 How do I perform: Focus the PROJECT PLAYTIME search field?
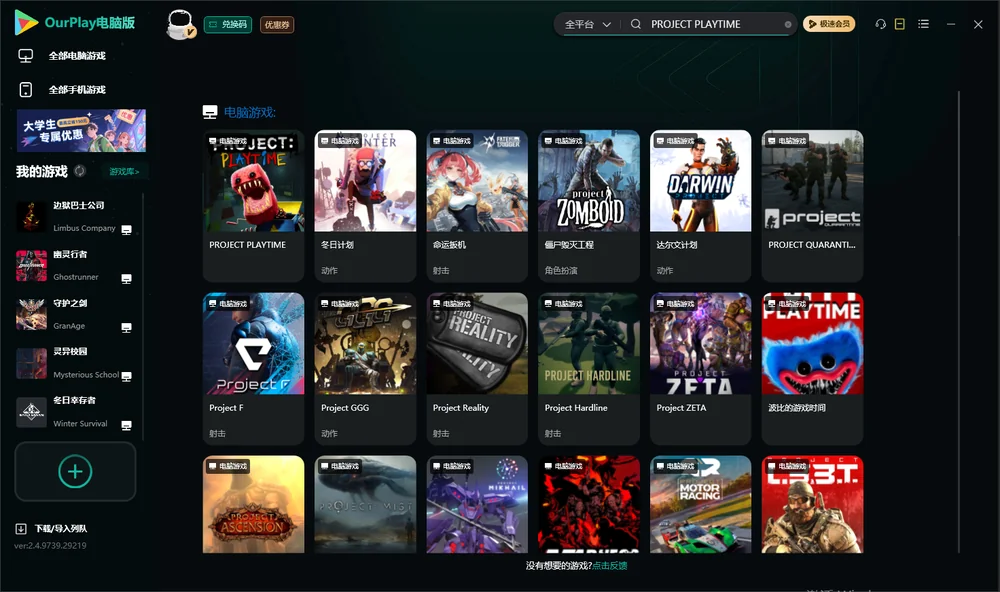click(714, 24)
